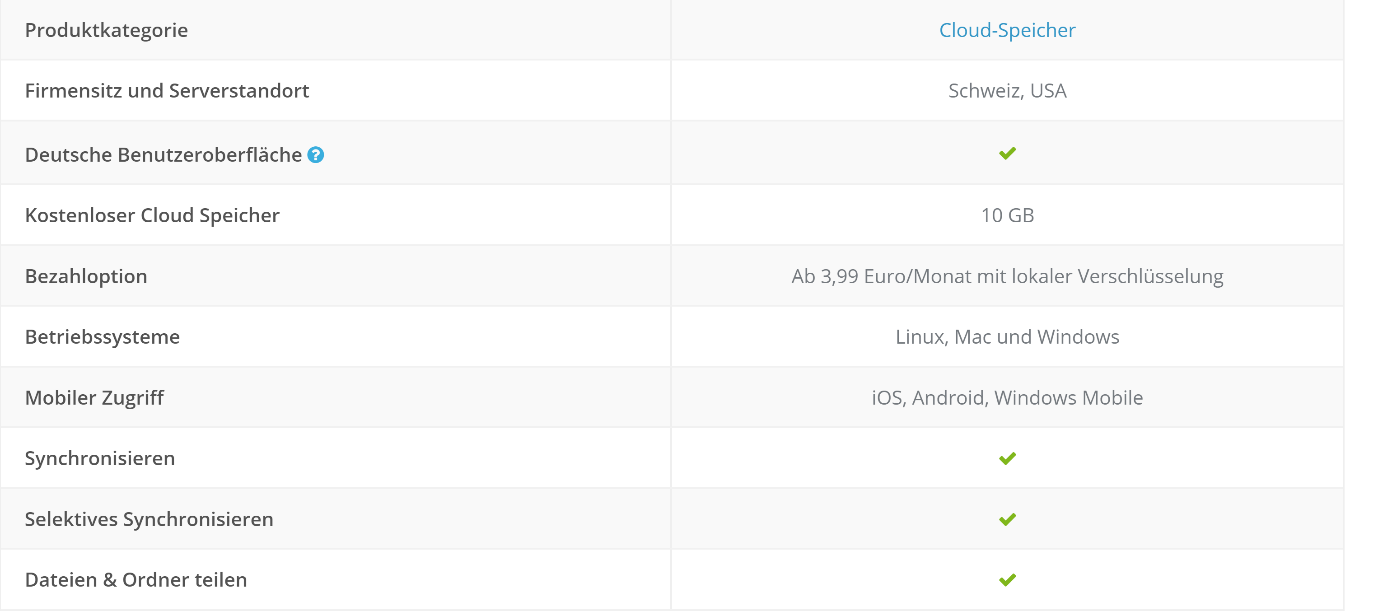Viewport: 1378px width, 611px height.
Task: Select iOS, Android, Windows Mobile text
Action: pyautogui.click(x=1007, y=398)
